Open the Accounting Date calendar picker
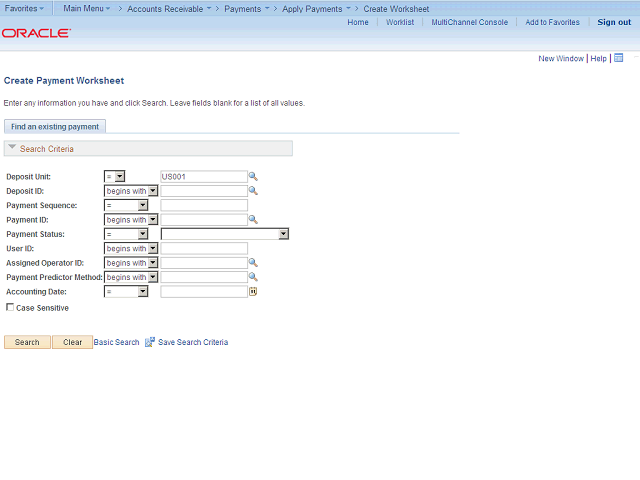The image size is (640, 480). pos(253,291)
